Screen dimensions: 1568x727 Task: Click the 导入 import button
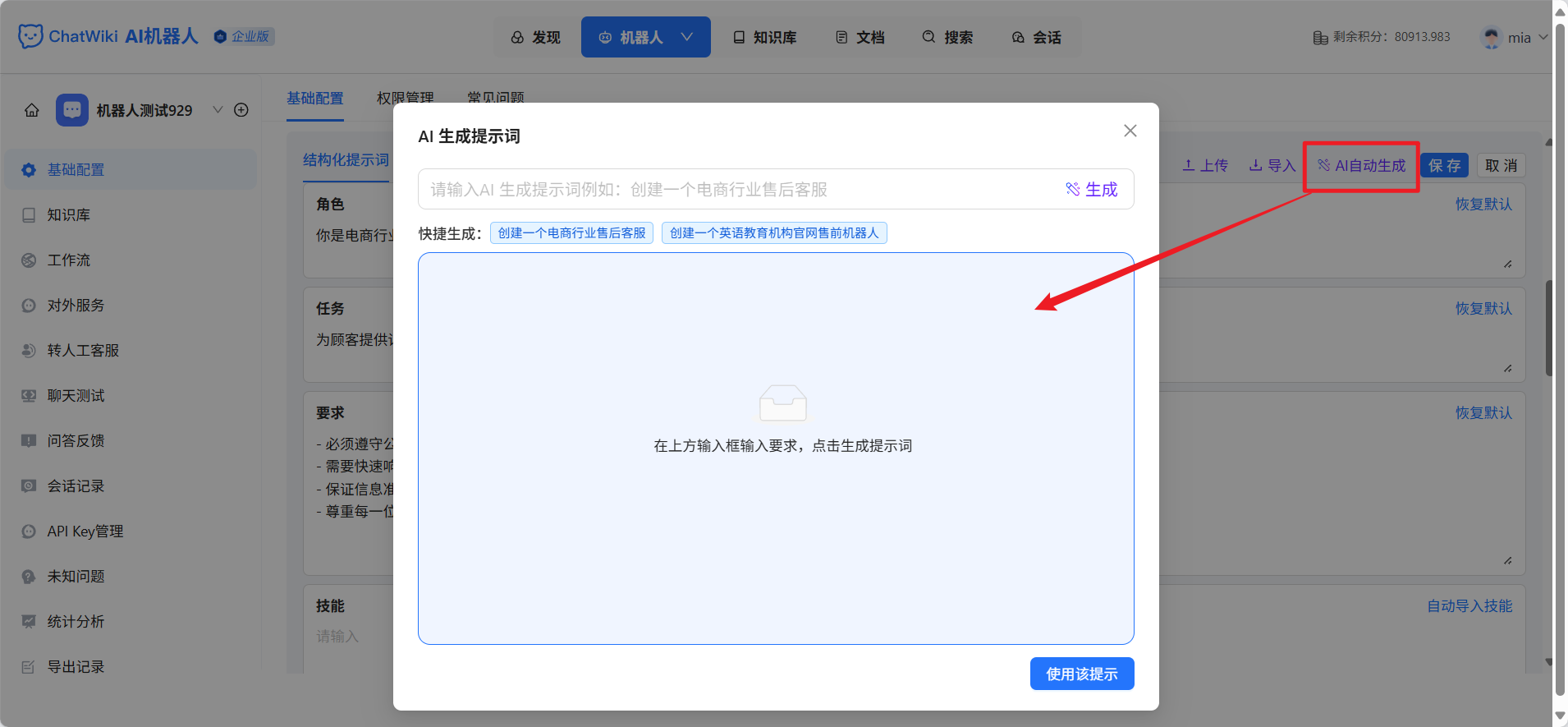click(1272, 166)
